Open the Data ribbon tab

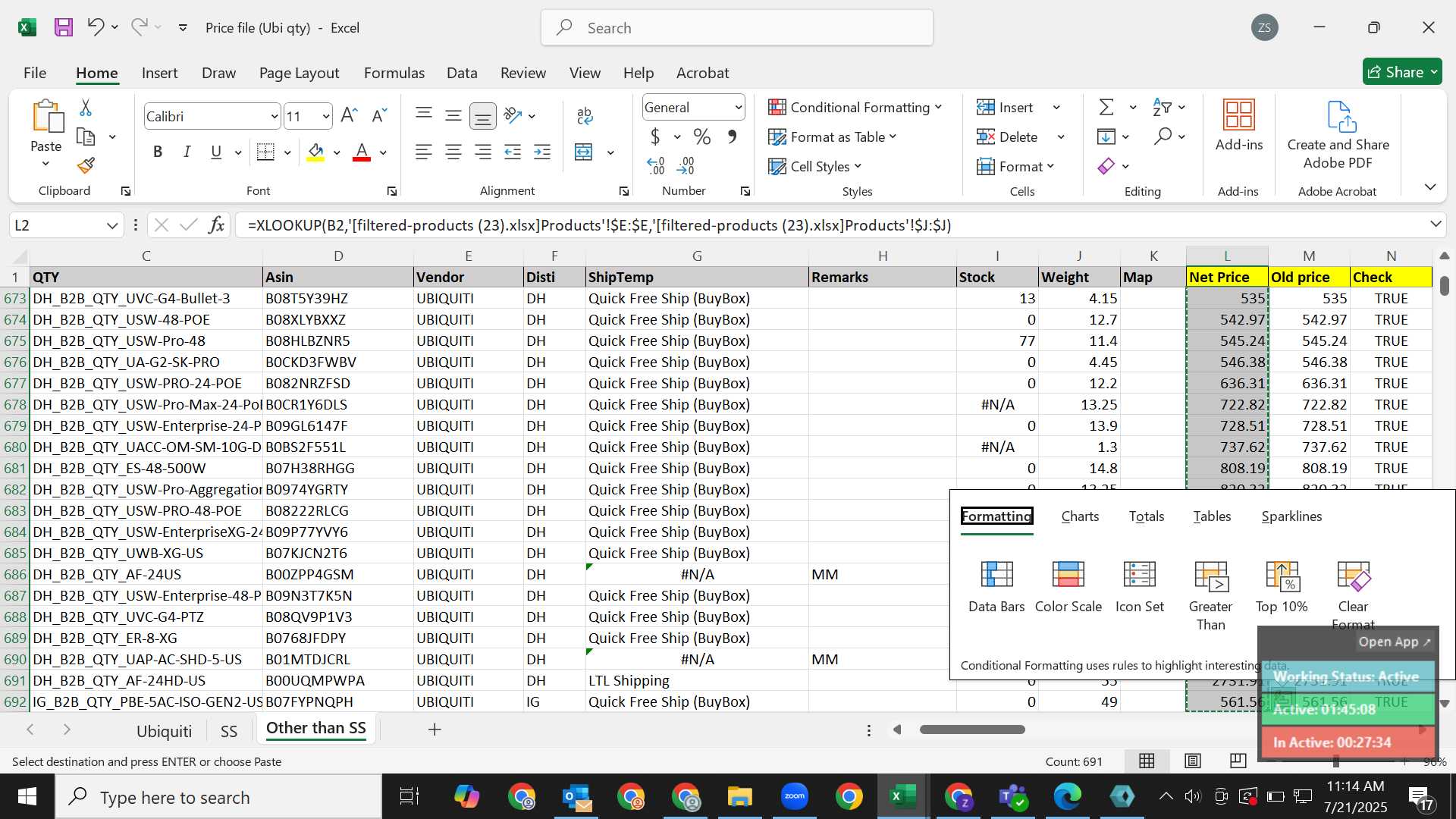coord(462,73)
